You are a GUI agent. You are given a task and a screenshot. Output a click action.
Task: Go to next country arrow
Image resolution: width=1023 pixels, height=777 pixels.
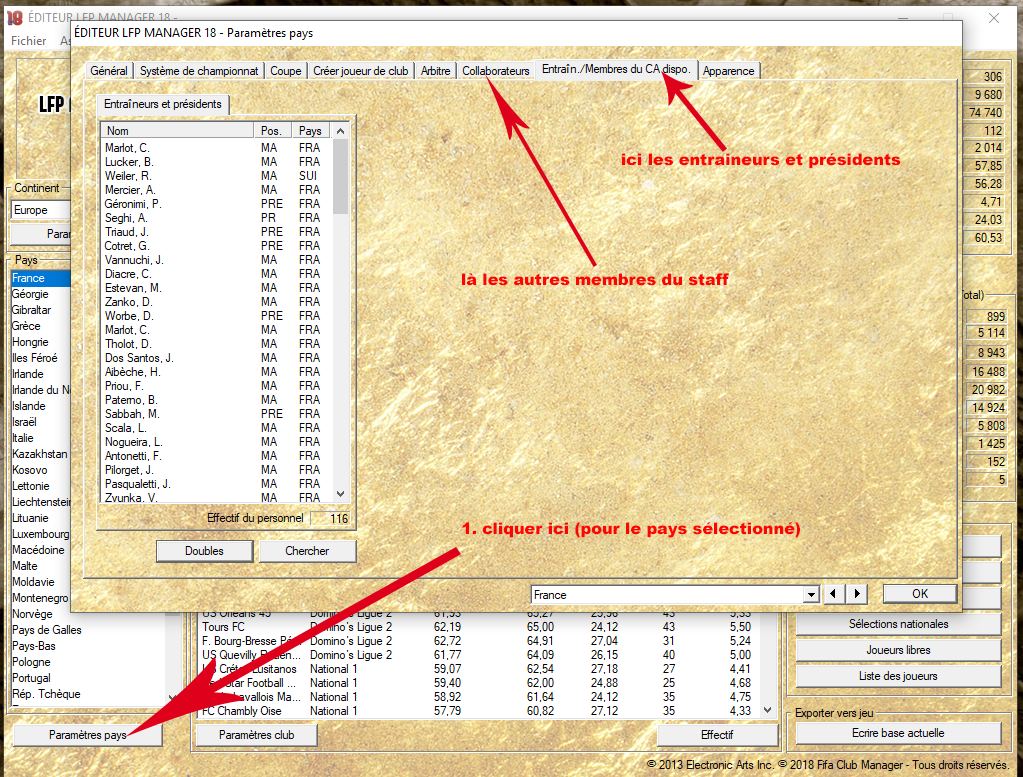[857, 594]
